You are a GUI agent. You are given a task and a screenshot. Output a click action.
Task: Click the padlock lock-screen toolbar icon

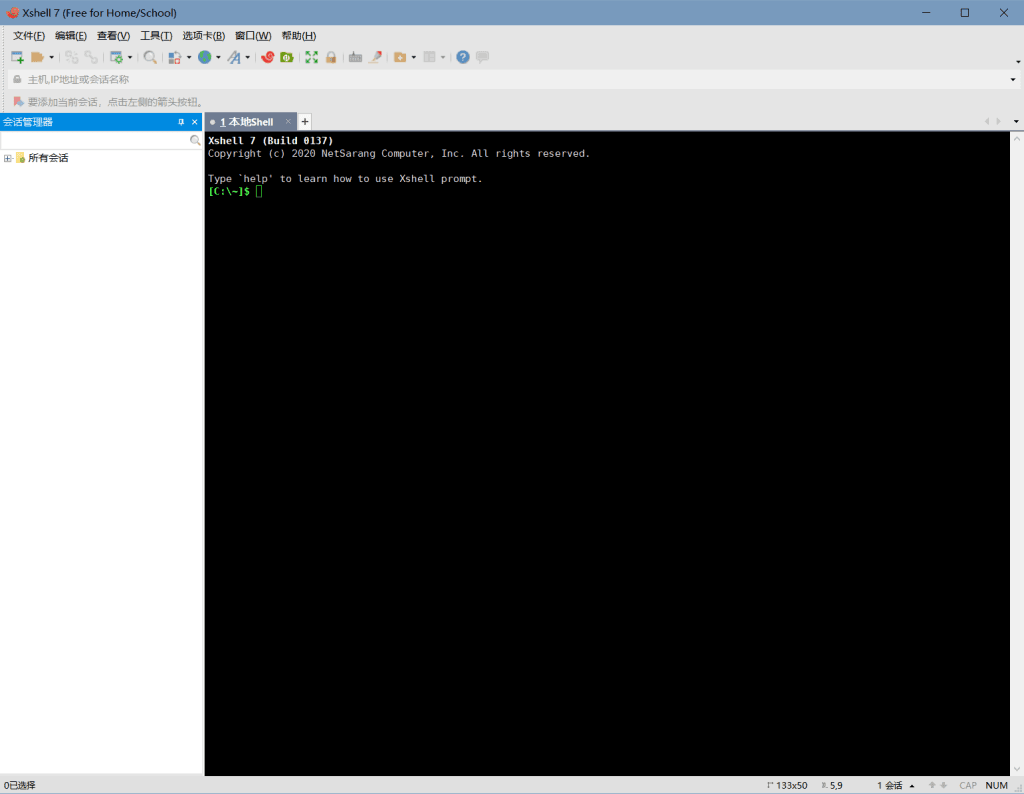[x=331, y=57]
